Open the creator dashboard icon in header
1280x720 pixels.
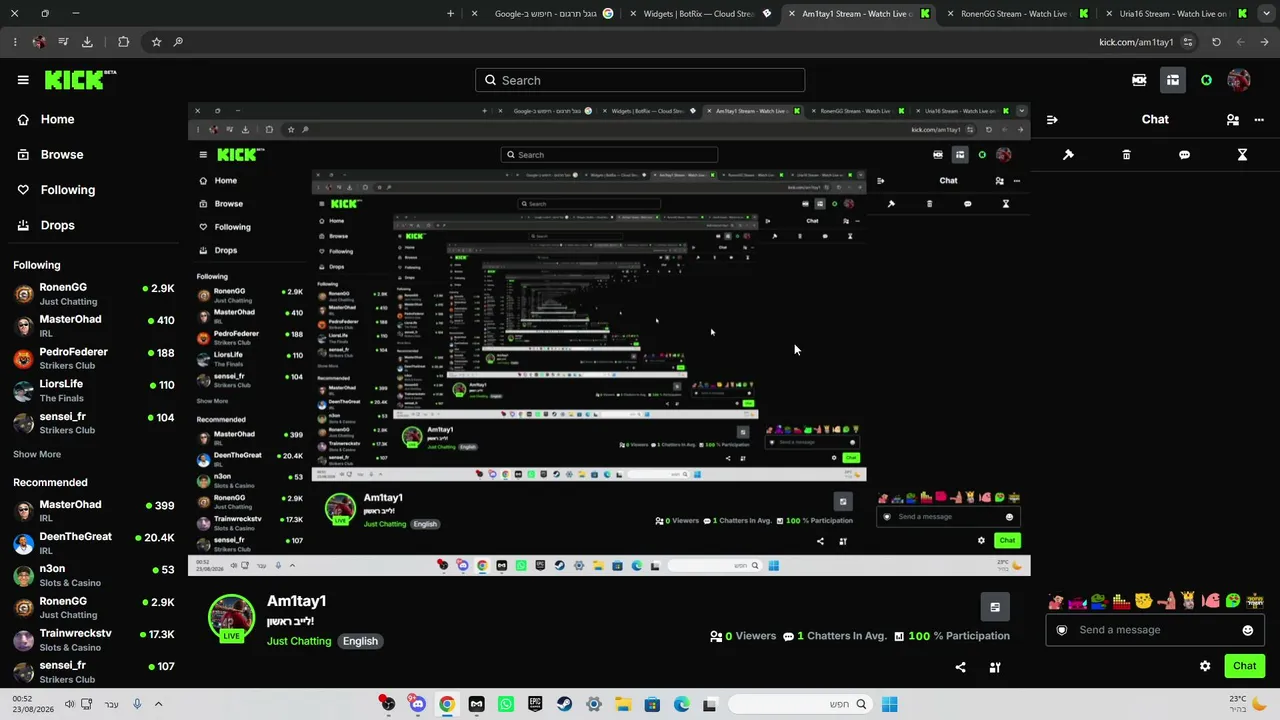coord(1173,80)
